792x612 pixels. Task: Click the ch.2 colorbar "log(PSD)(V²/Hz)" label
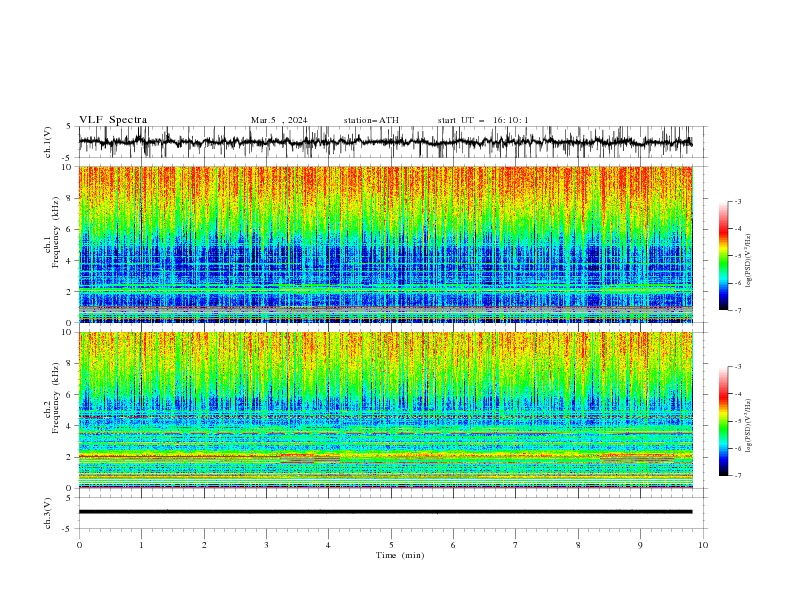749,426
